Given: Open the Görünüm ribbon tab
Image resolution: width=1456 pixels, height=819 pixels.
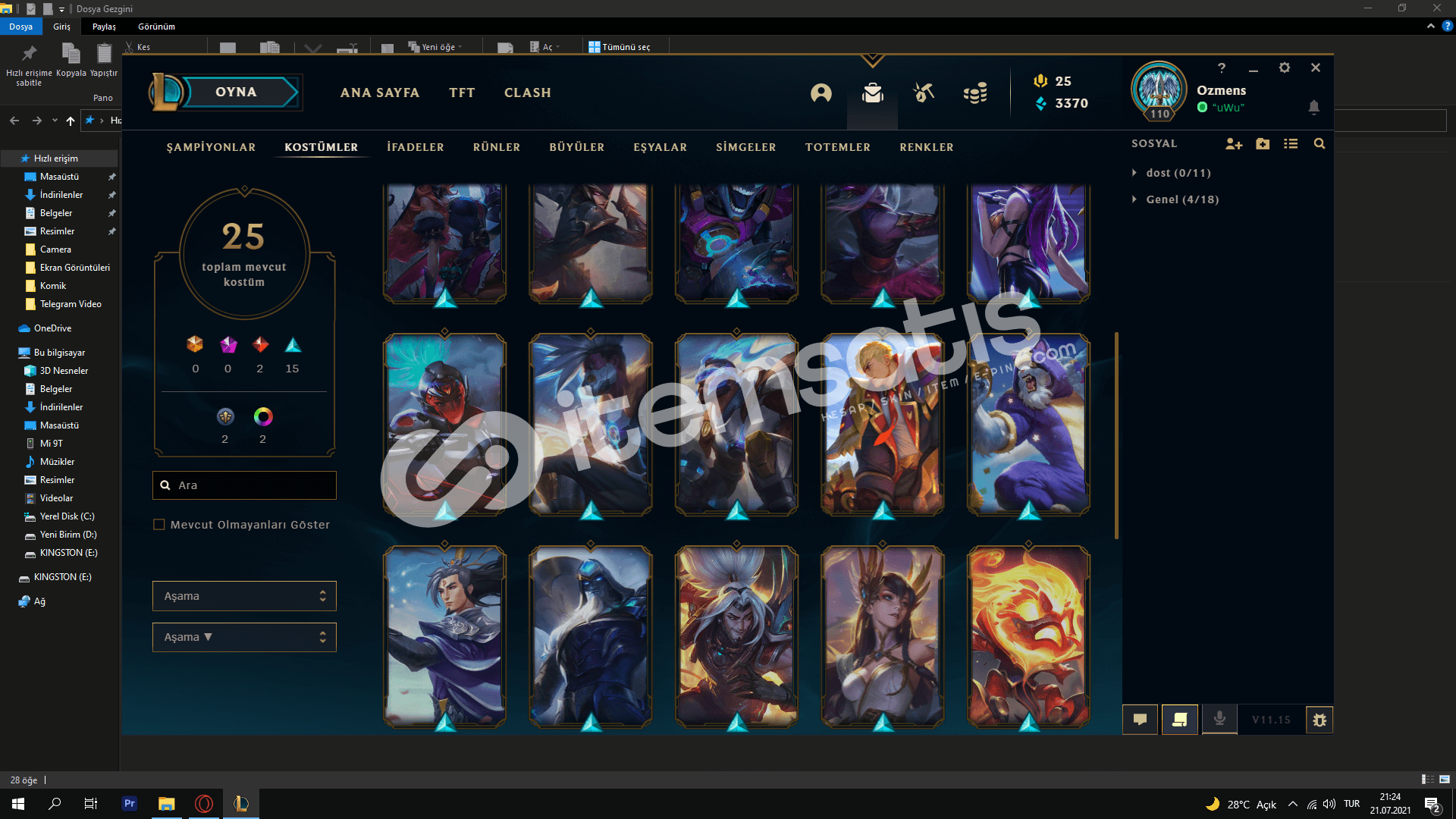Looking at the screenshot, I should pos(156,27).
